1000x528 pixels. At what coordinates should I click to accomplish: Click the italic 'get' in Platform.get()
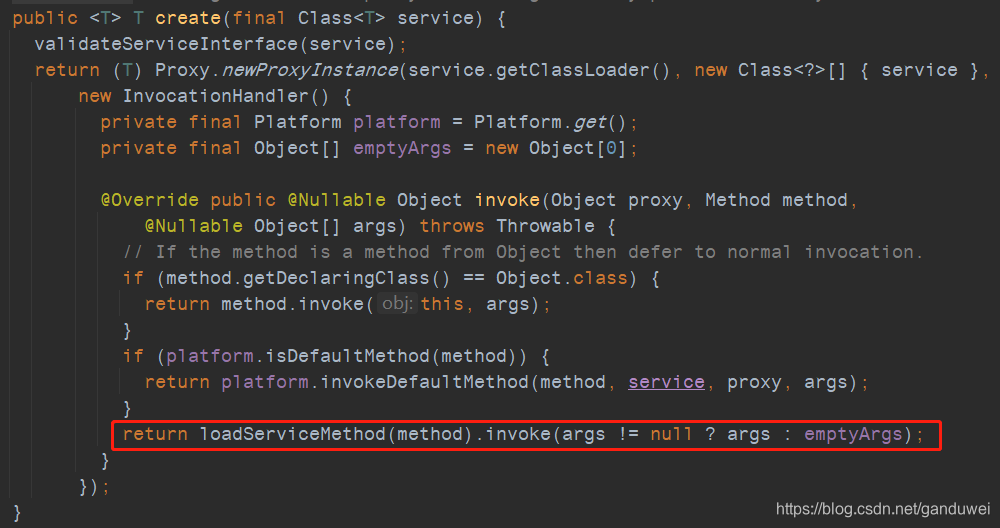click(x=589, y=122)
